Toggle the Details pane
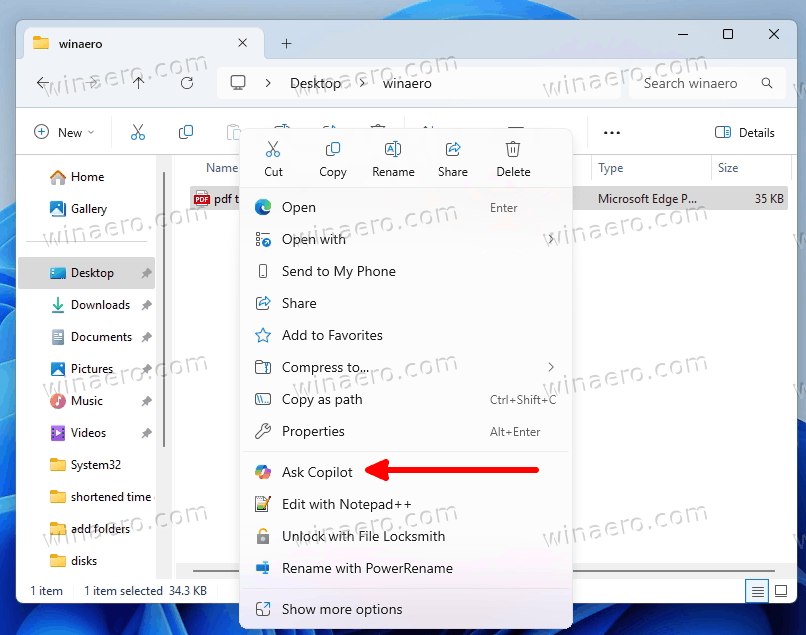Viewport: 806px width, 635px height. [744, 133]
